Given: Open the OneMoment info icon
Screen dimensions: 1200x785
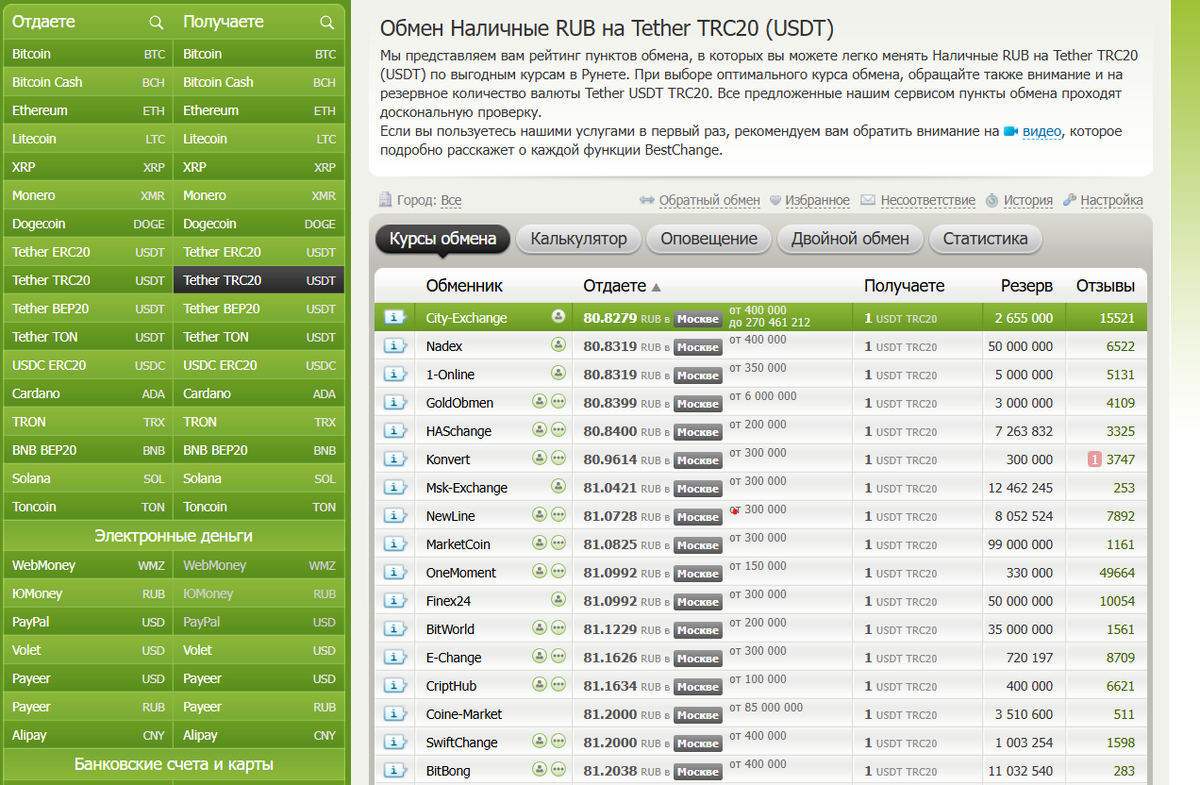Looking at the screenshot, I should [395, 573].
